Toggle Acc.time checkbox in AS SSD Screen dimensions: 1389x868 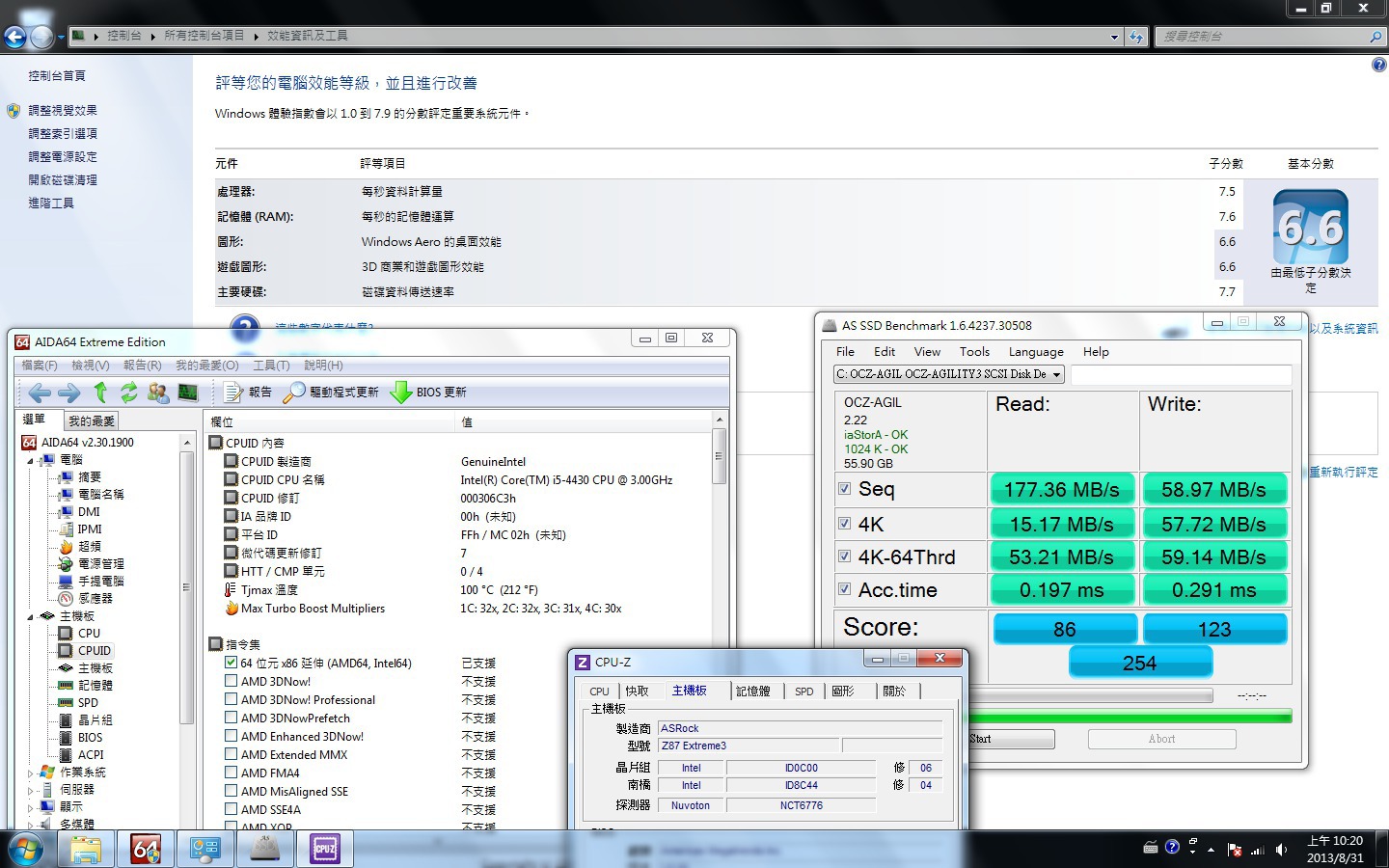point(845,589)
